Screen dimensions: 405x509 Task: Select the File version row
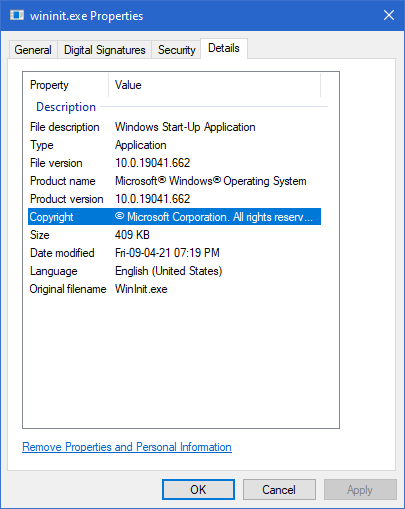(174, 163)
